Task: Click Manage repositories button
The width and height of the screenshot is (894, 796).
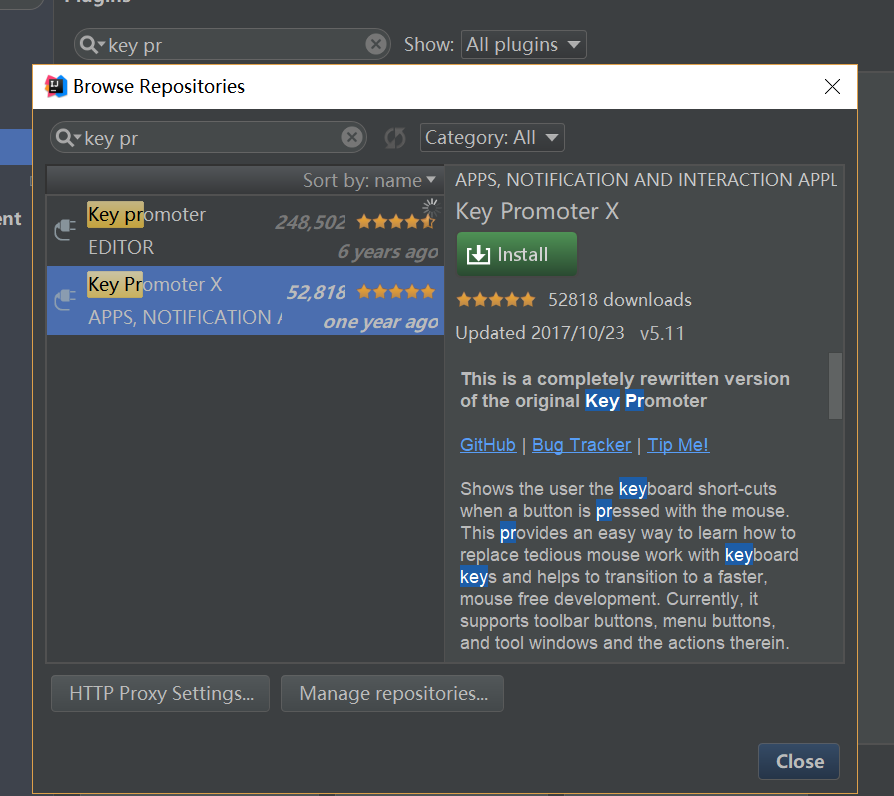Action: (392, 693)
